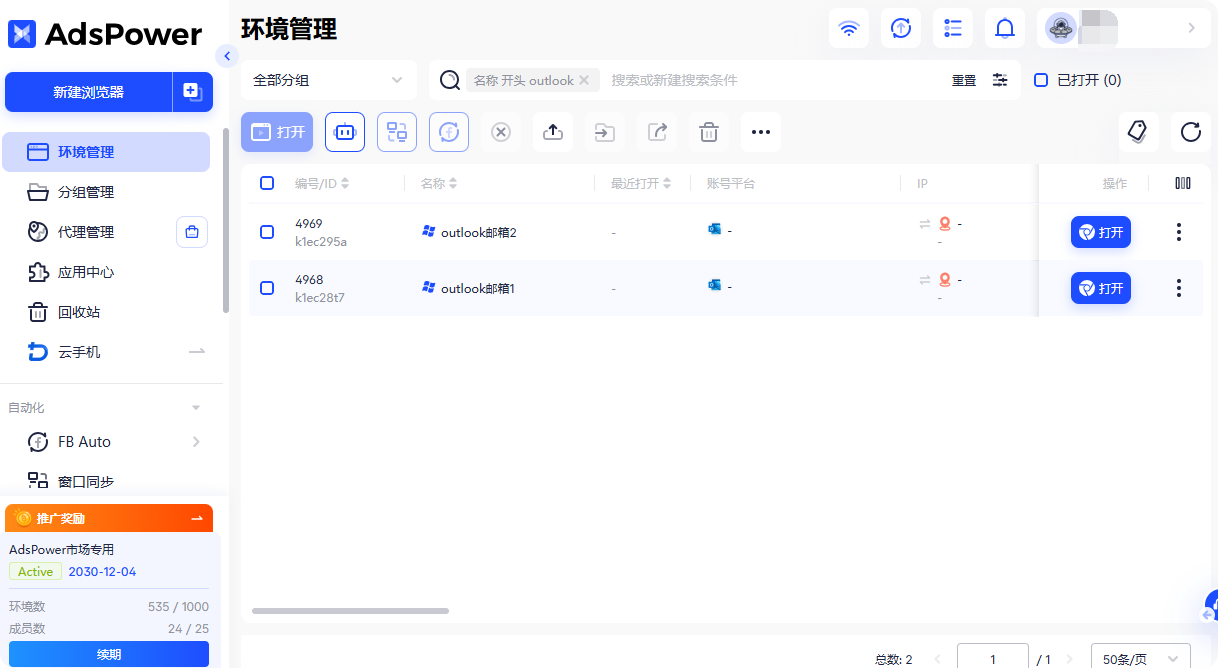Click the user avatar icon
The width and height of the screenshot is (1218, 668).
coord(1061,28)
